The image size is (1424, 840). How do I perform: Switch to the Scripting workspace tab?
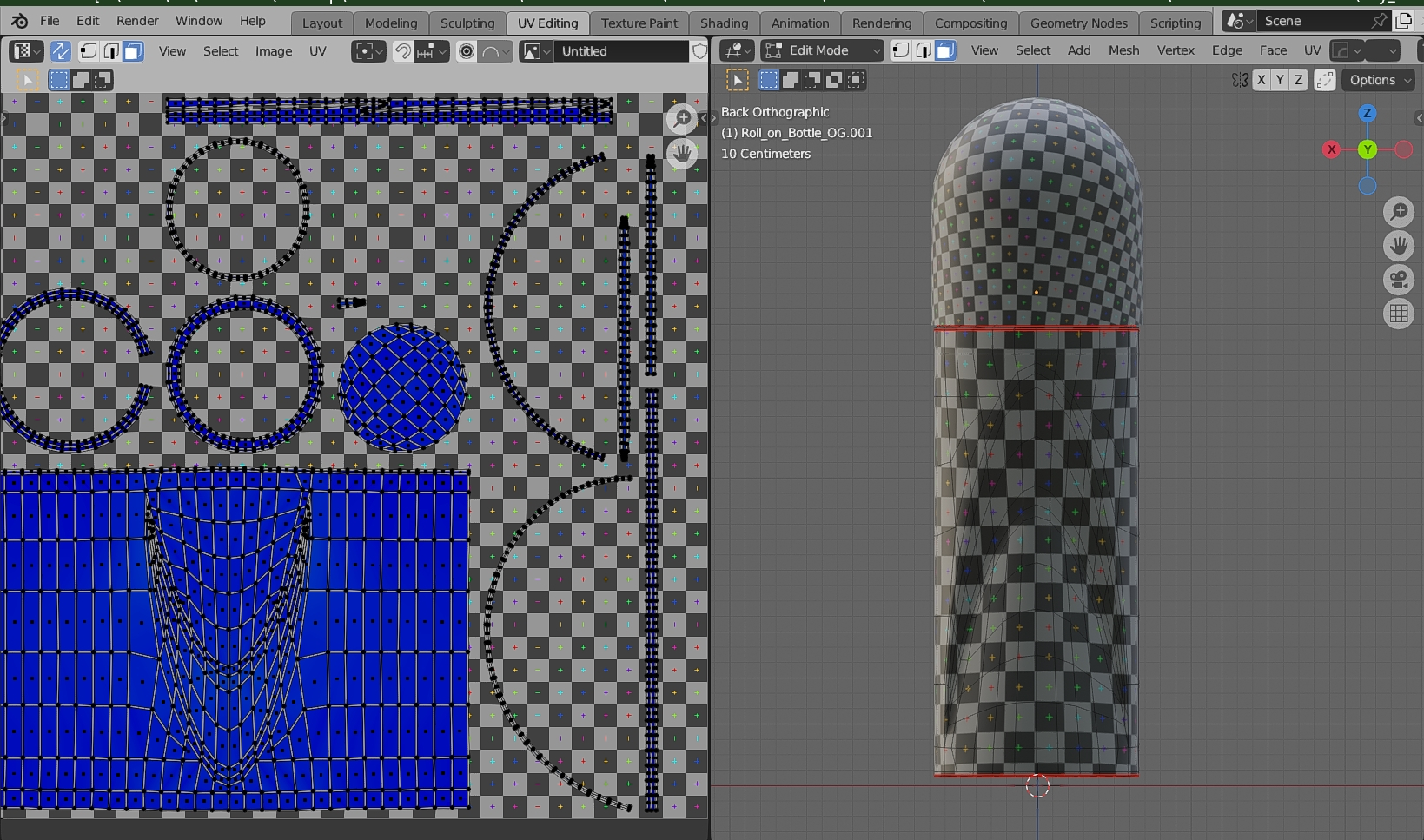(x=1176, y=23)
